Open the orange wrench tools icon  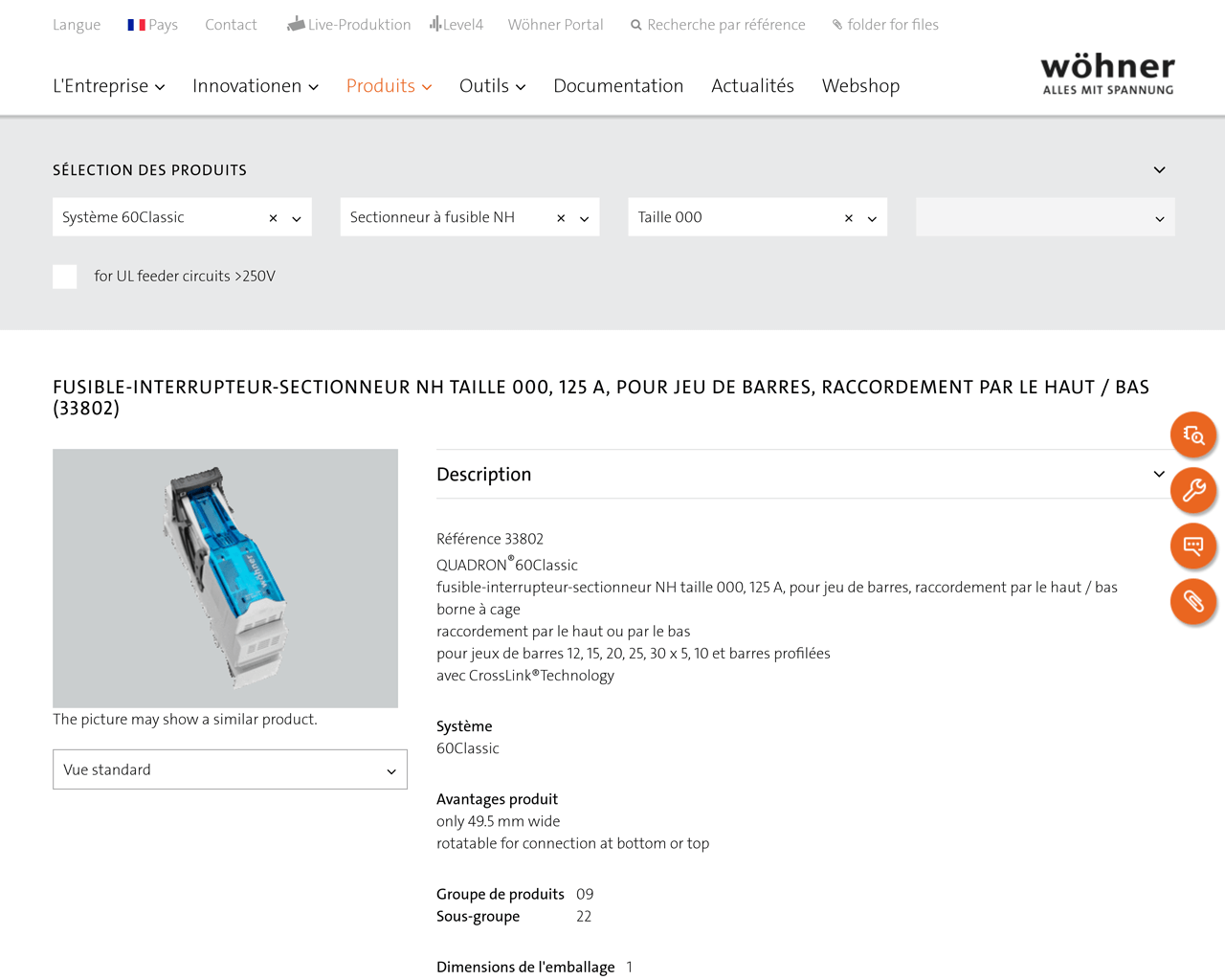(x=1193, y=491)
